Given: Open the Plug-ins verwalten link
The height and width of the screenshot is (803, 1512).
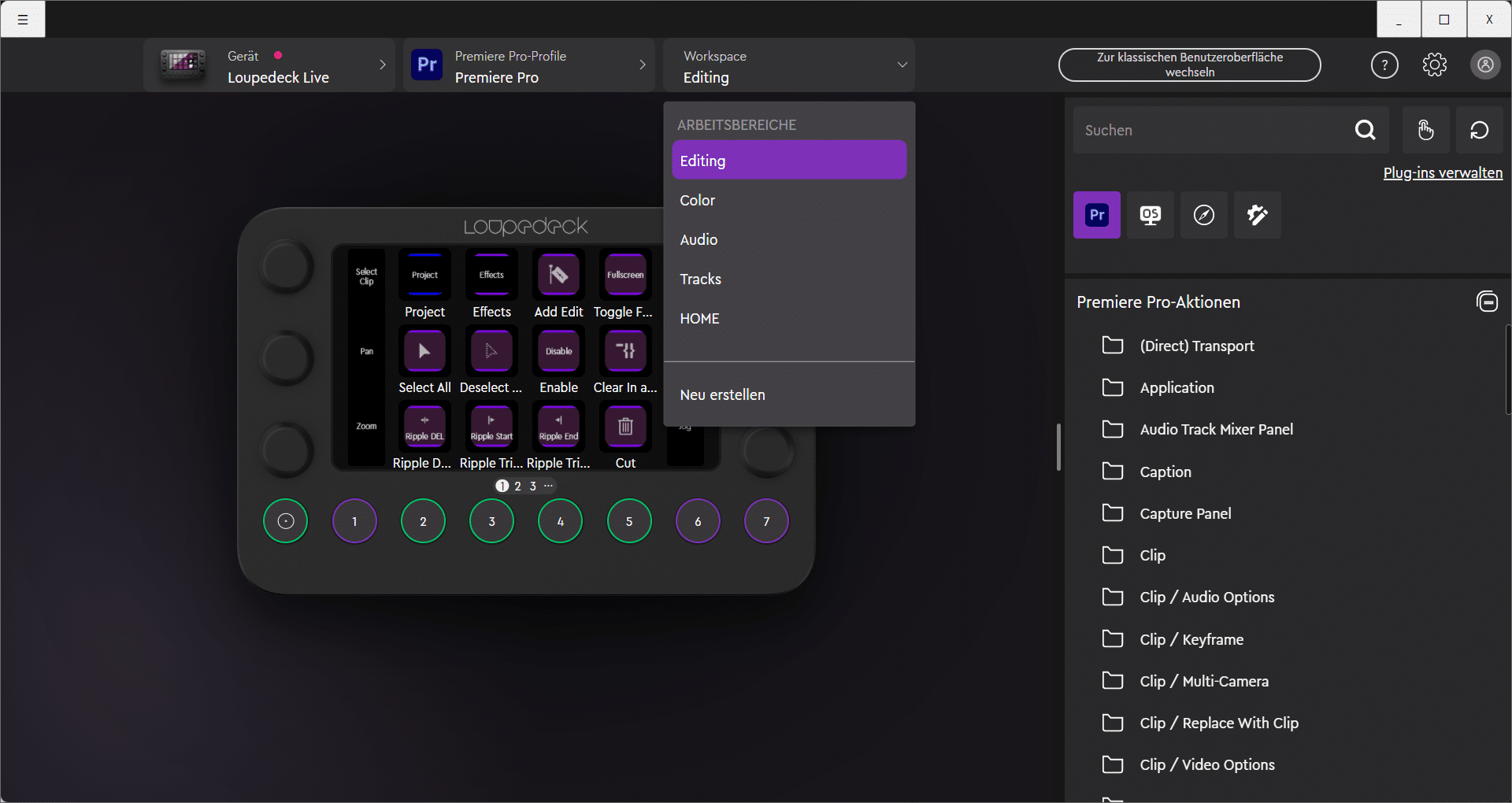Looking at the screenshot, I should point(1442,173).
